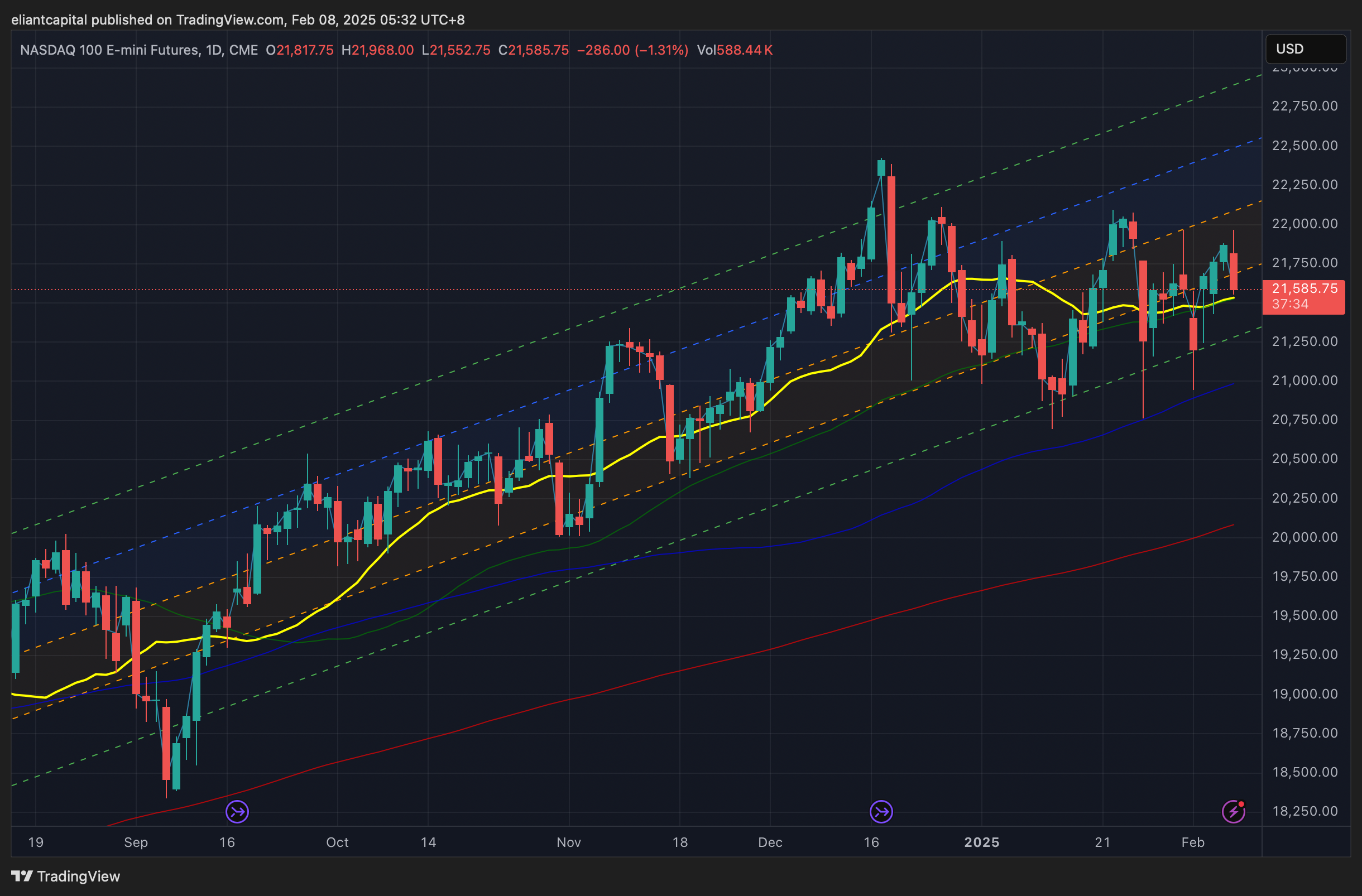Click the -286.00 (-1.31%) change value

coord(632,50)
